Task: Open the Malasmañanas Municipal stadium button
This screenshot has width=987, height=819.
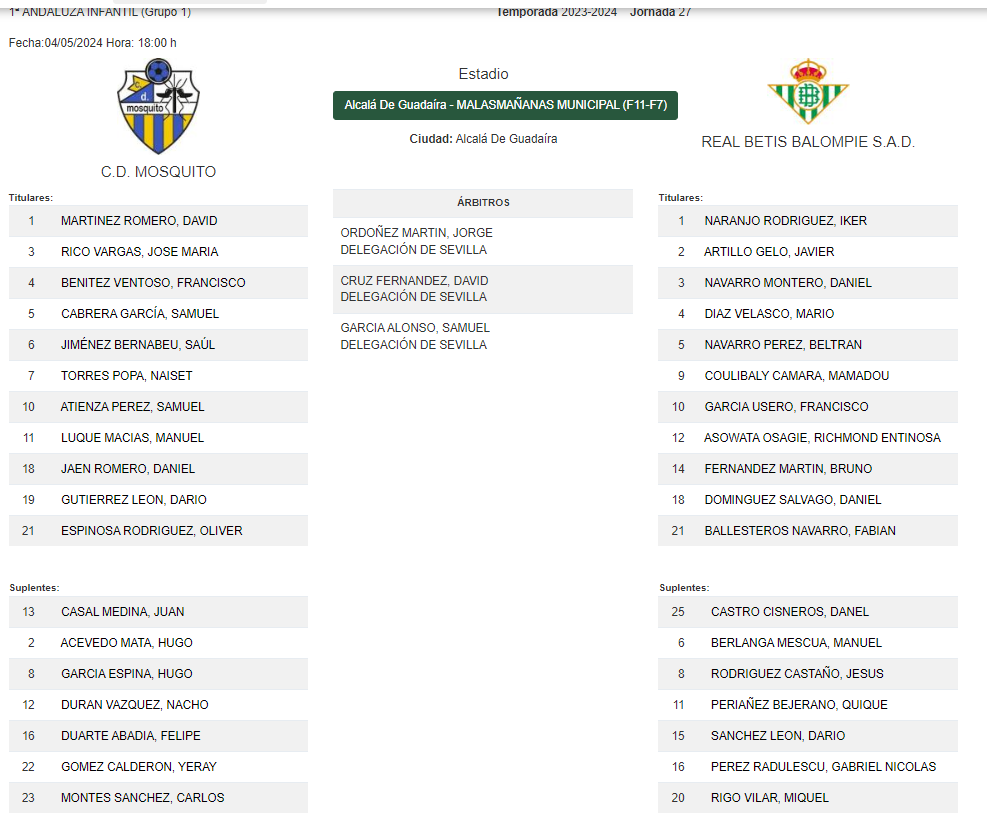Action: 505,105
